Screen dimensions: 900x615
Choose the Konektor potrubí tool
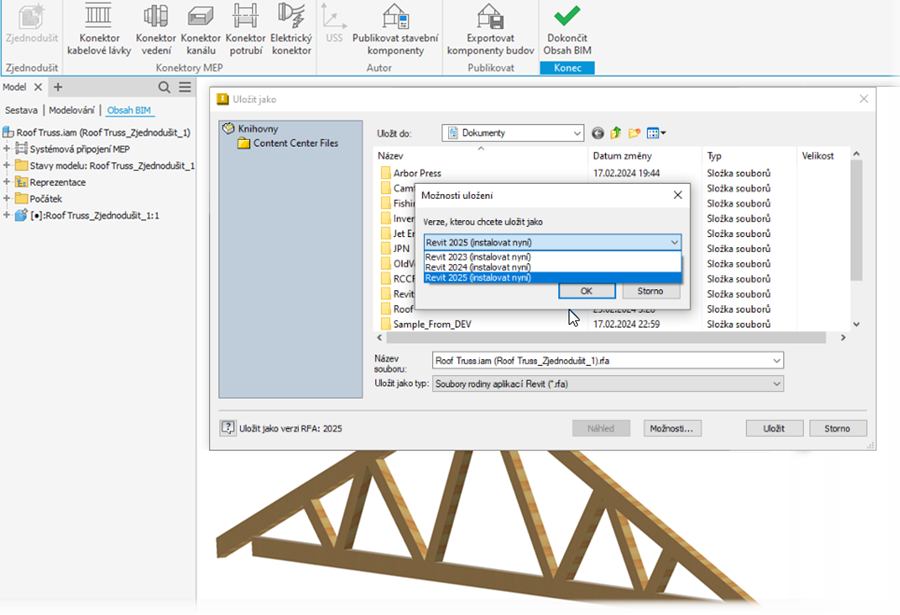tap(245, 30)
